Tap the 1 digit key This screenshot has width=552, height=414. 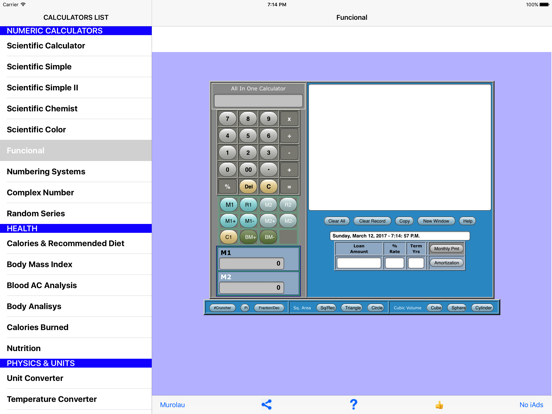click(227, 152)
